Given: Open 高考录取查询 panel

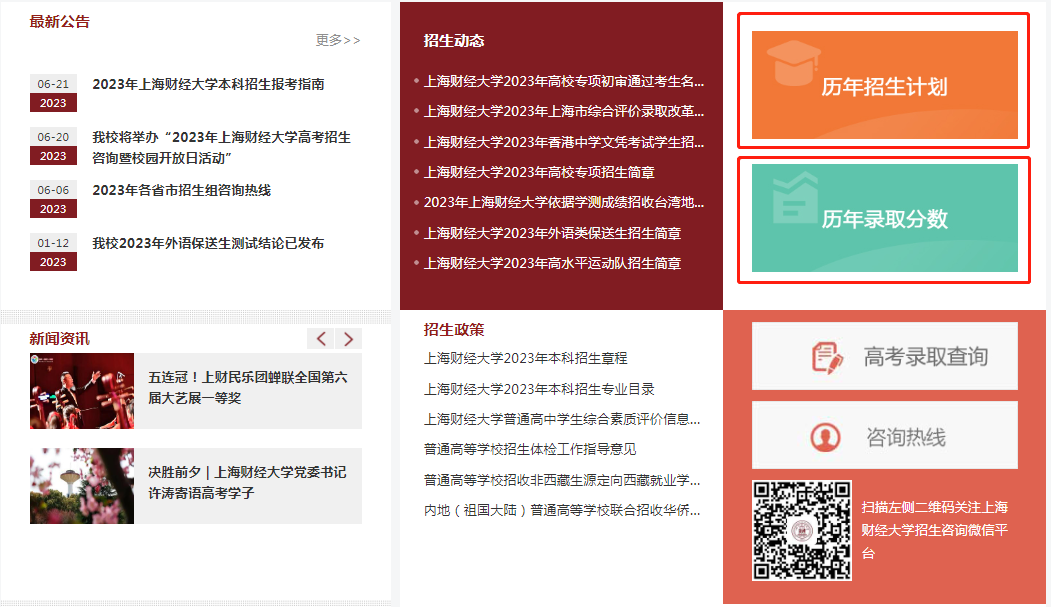Looking at the screenshot, I should pyautogui.click(x=884, y=355).
